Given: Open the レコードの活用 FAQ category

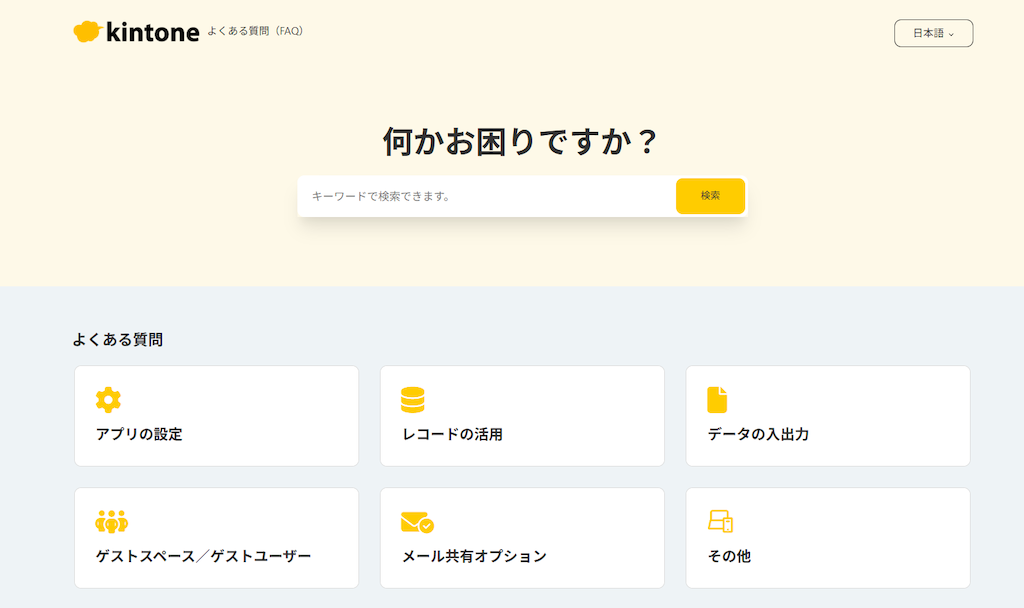Looking at the screenshot, I should coord(522,416).
